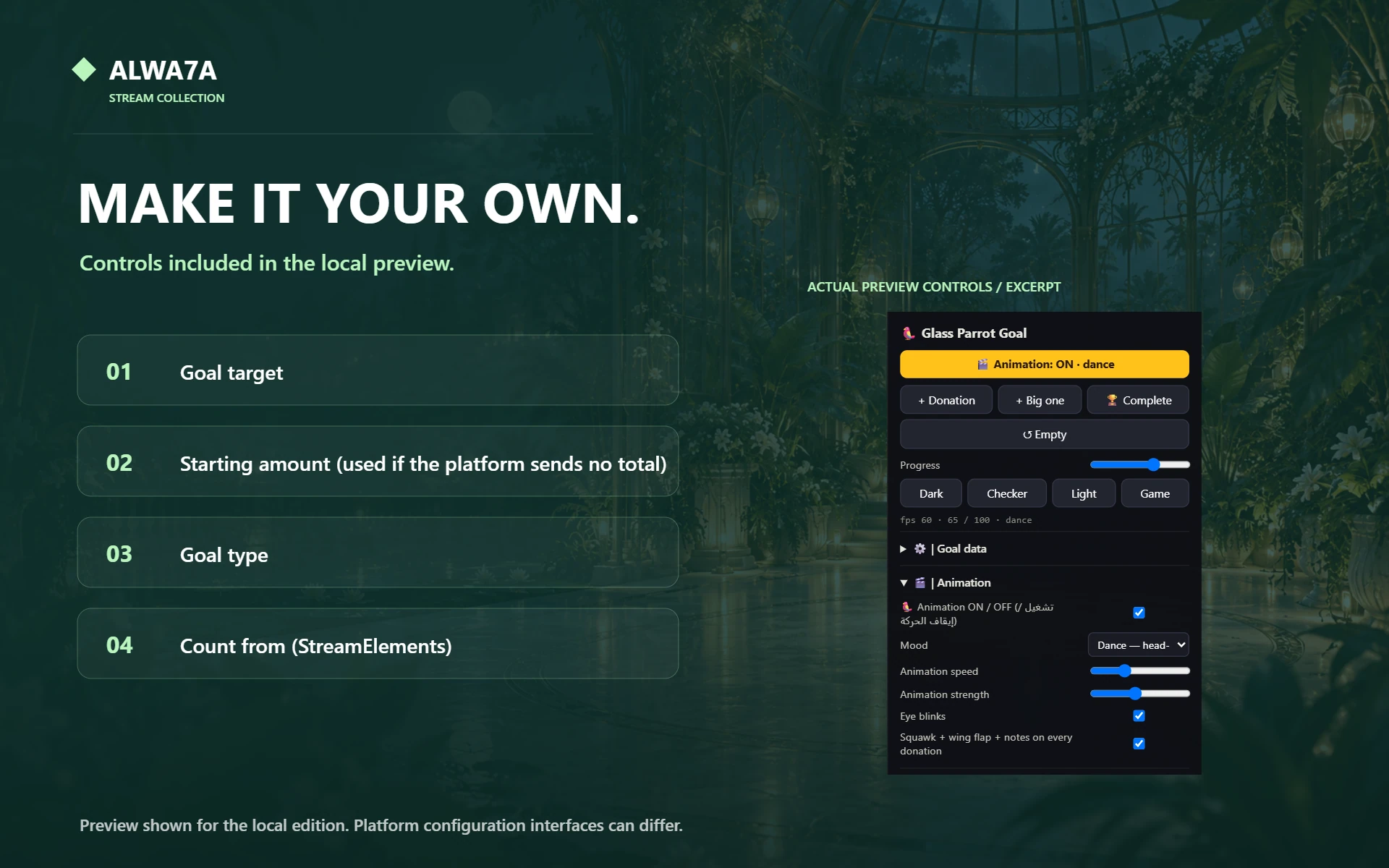Image resolution: width=1389 pixels, height=868 pixels.
Task: Expand the Goal data section
Action: coord(943,549)
